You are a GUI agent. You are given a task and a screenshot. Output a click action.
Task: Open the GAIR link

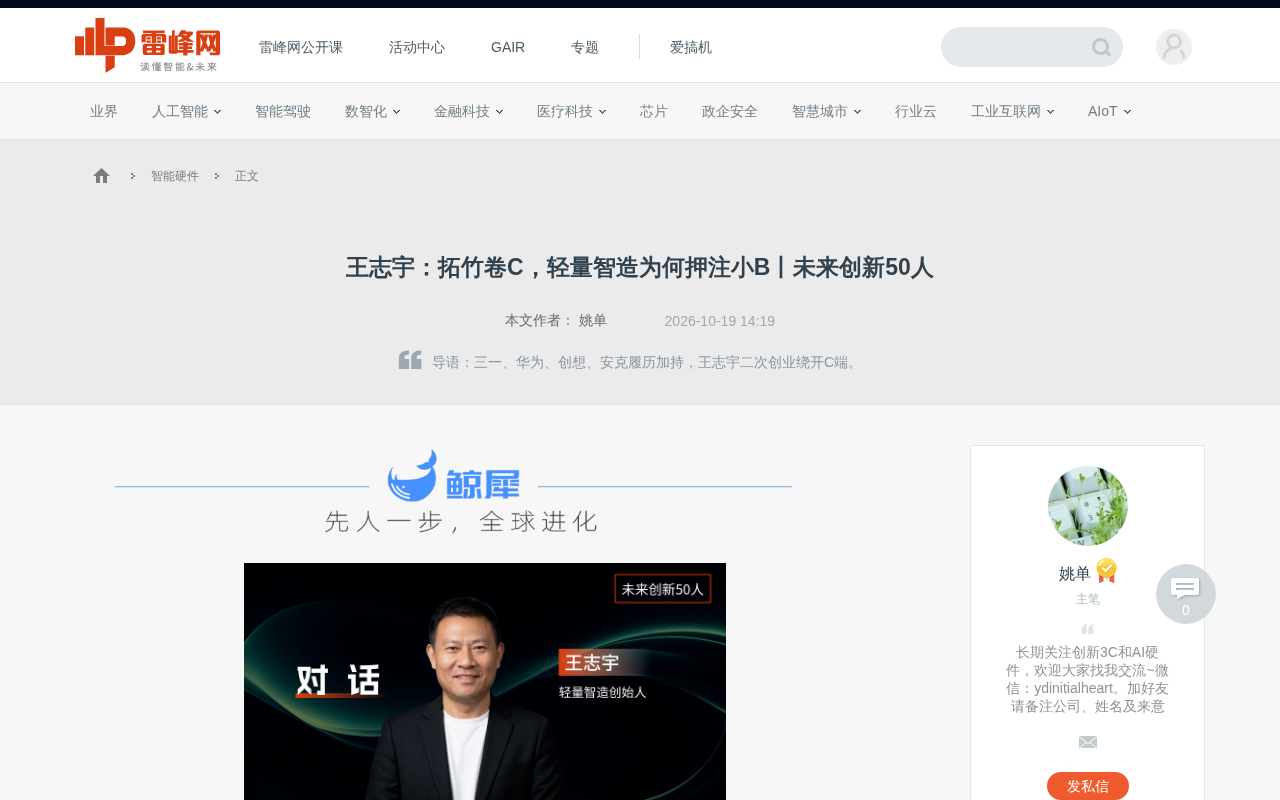pos(508,47)
